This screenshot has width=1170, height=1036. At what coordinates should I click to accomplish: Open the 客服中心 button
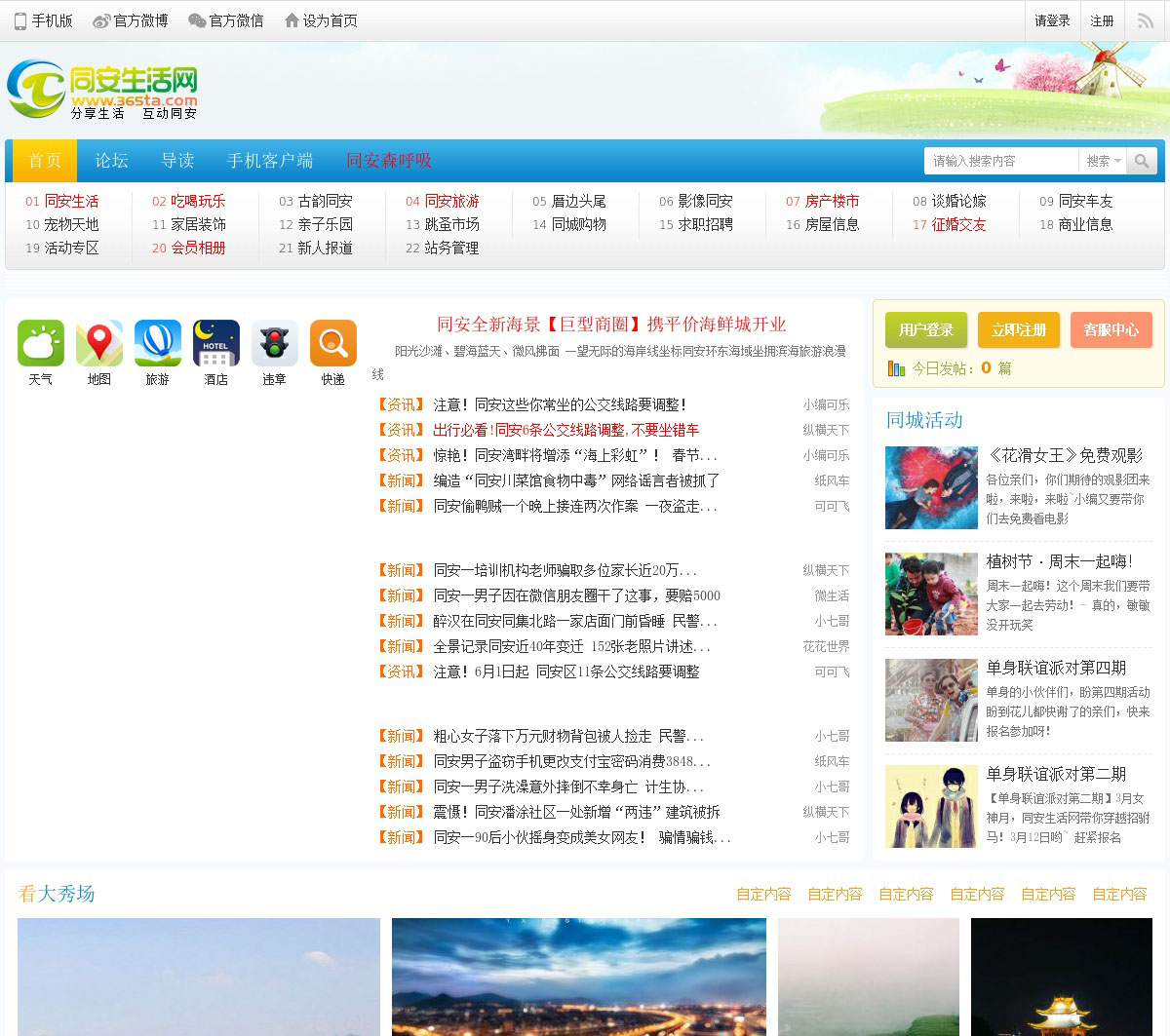(x=1111, y=330)
